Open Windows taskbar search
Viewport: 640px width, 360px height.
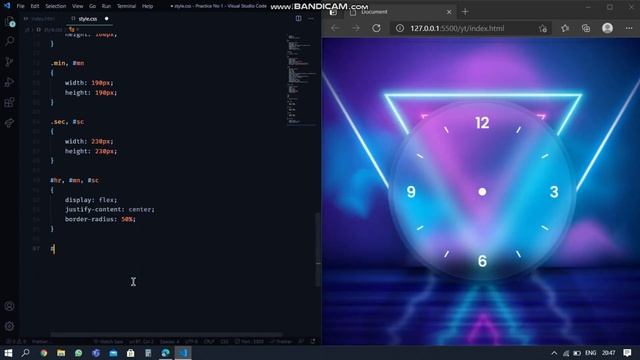click(x=25, y=353)
